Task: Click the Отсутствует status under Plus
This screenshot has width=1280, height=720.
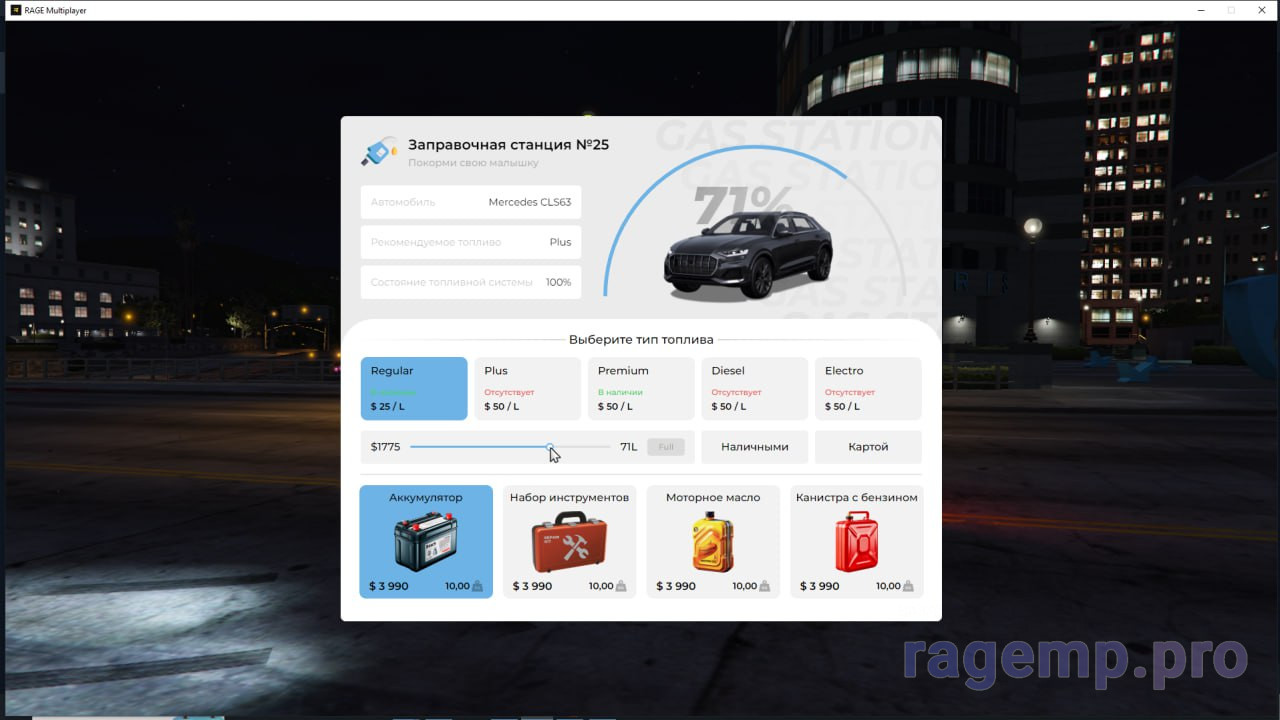Action: pyautogui.click(x=509, y=393)
